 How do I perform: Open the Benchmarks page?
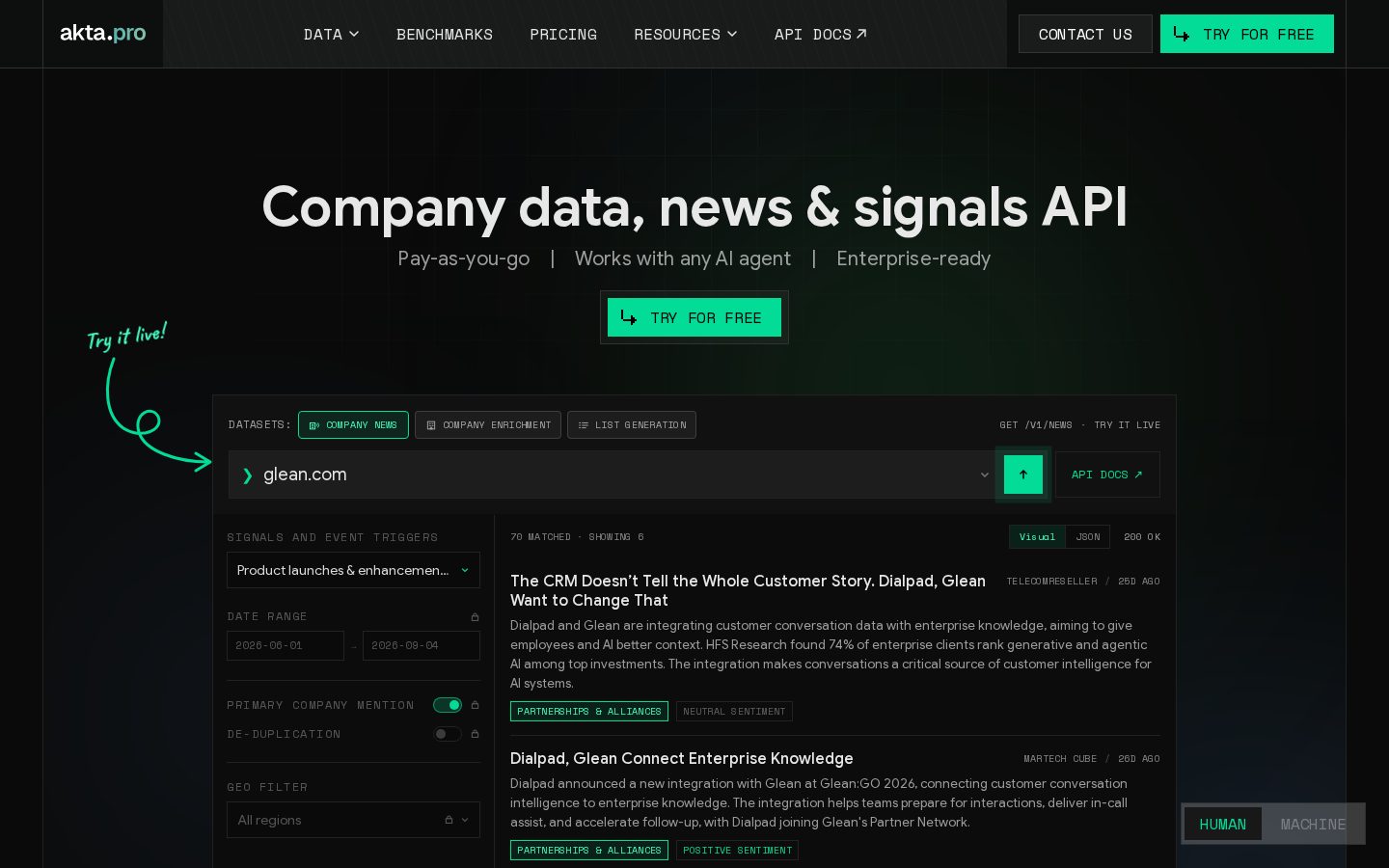445,34
